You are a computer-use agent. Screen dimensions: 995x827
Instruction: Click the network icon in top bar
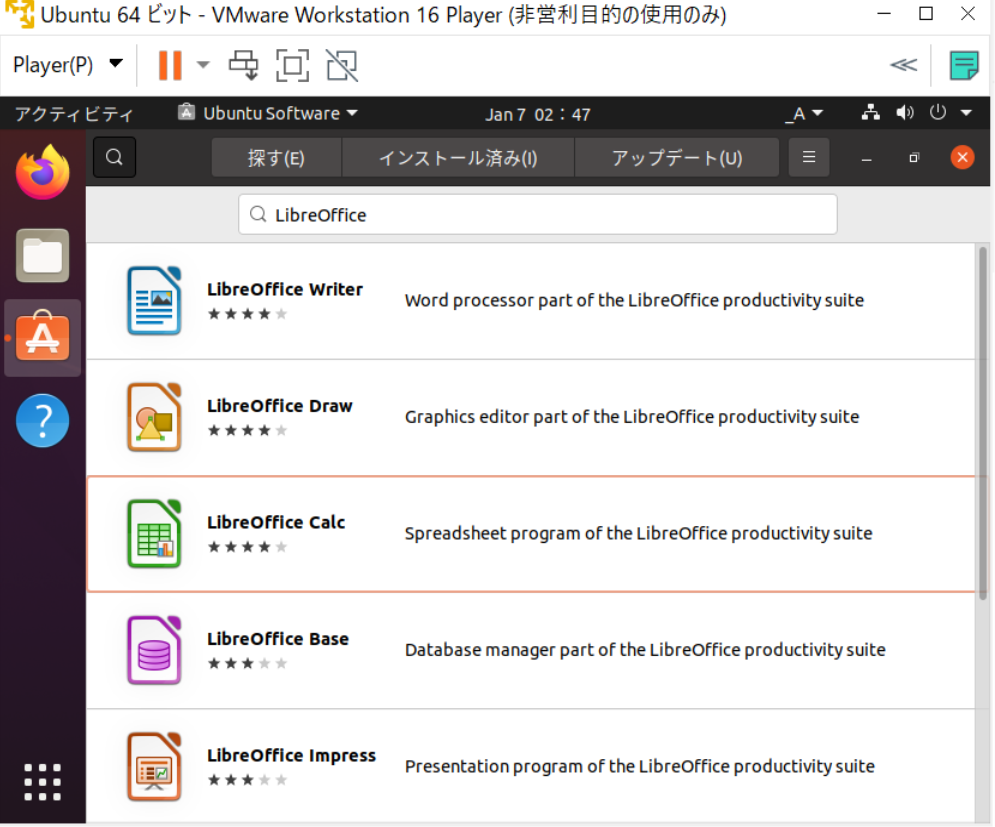871,113
